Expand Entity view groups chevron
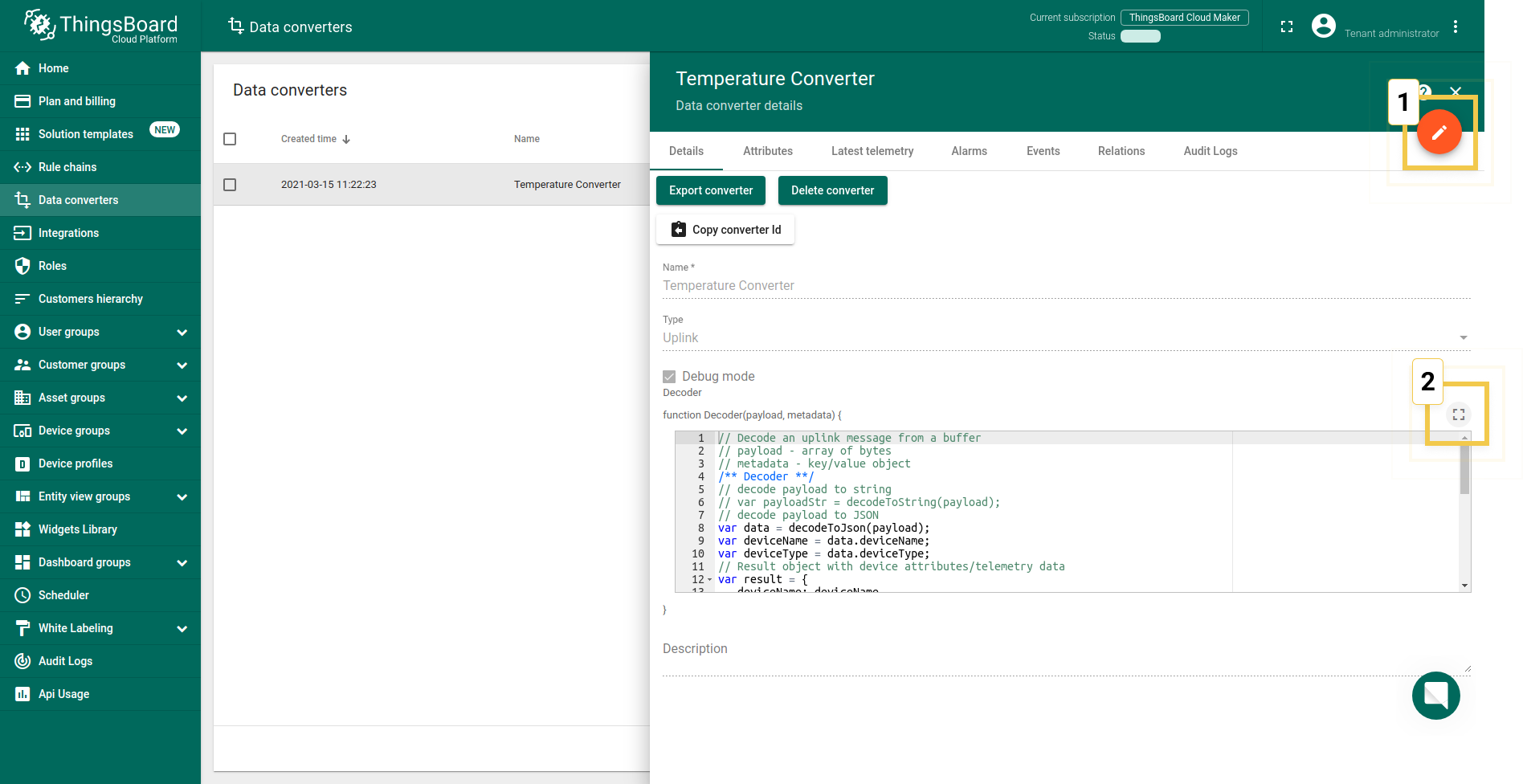 (182, 496)
